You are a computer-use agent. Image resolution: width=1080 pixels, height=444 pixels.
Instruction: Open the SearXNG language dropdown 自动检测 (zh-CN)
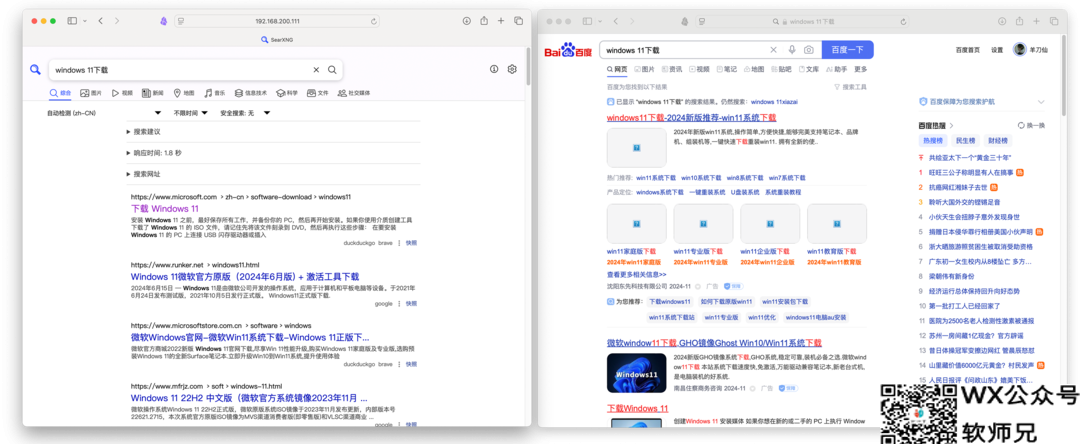[103, 113]
